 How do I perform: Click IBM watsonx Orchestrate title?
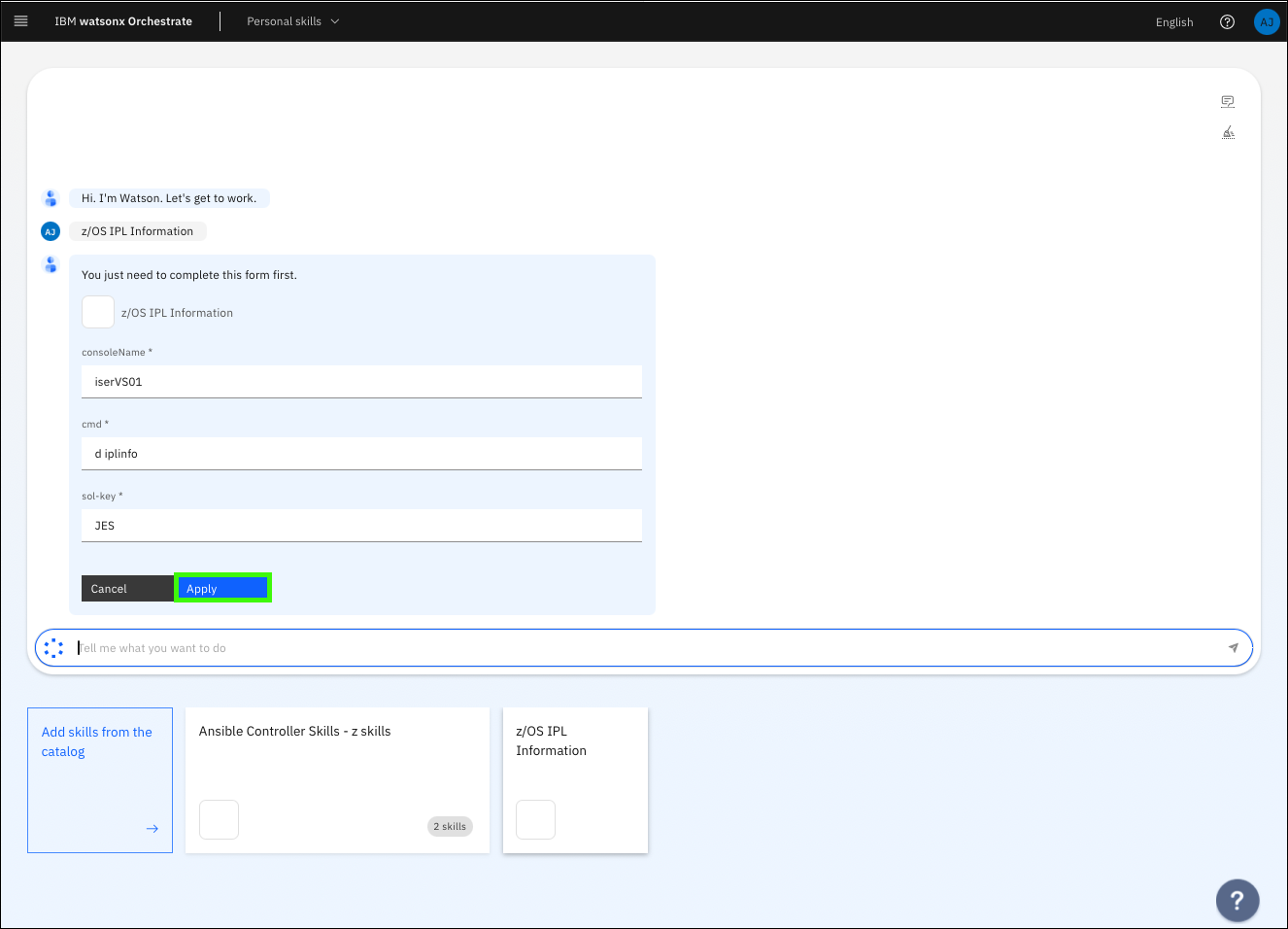pos(123,21)
